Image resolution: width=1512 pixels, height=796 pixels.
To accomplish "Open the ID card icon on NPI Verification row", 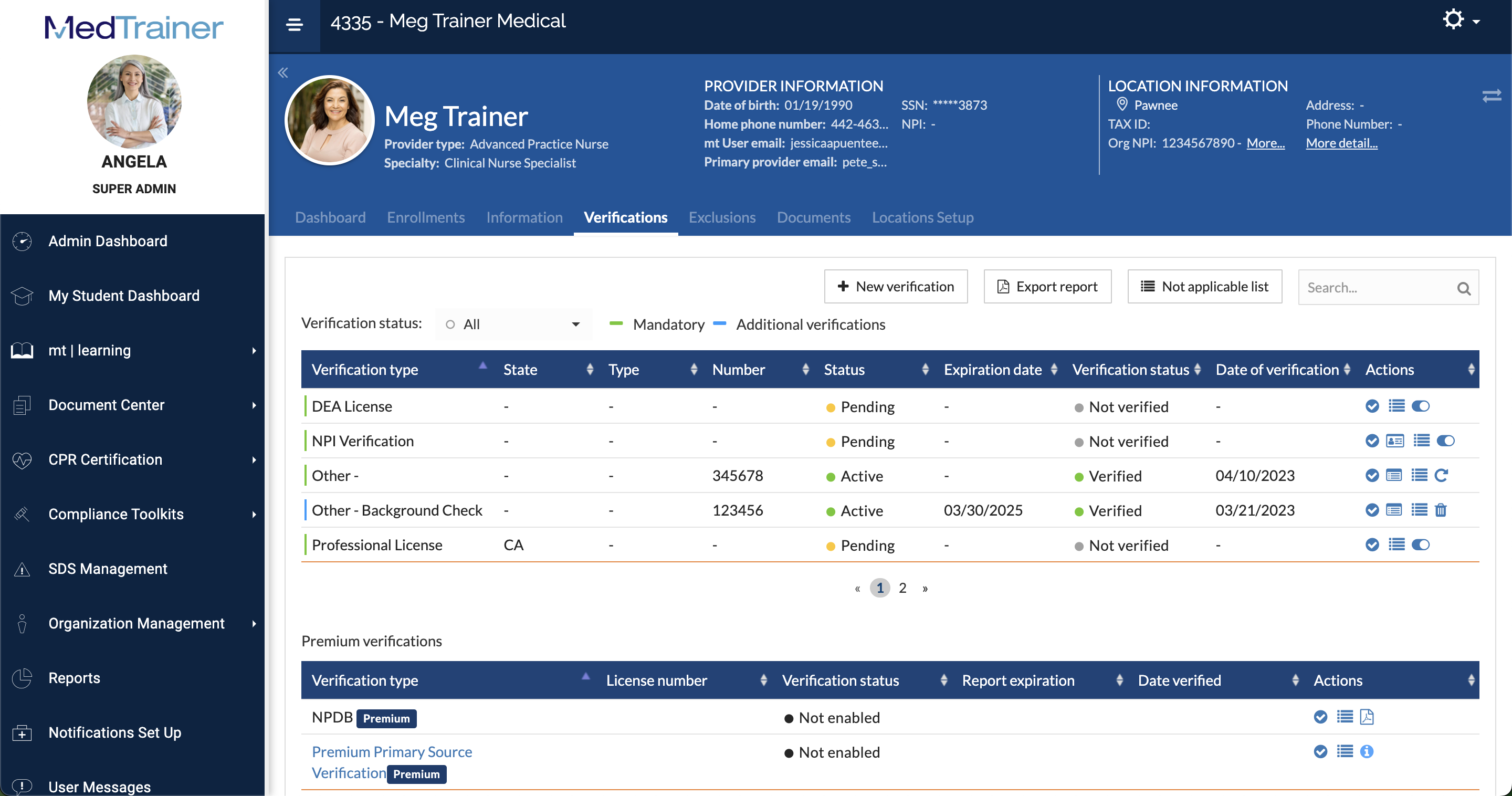I will pyautogui.click(x=1396, y=441).
